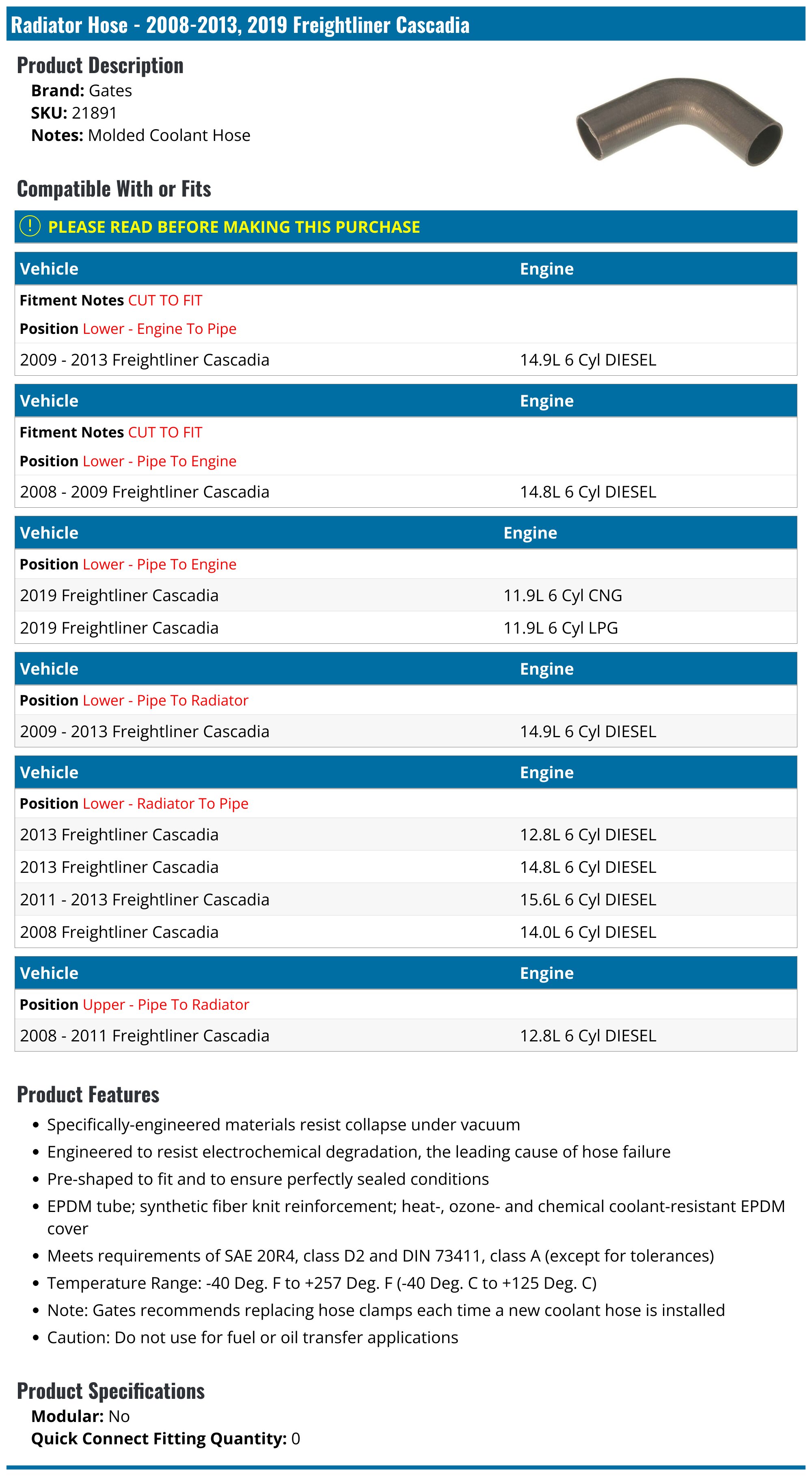Screen dimensions: 812x1476
Task: Expand the Please Read Before Purchase notice
Action: coord(233,227)
